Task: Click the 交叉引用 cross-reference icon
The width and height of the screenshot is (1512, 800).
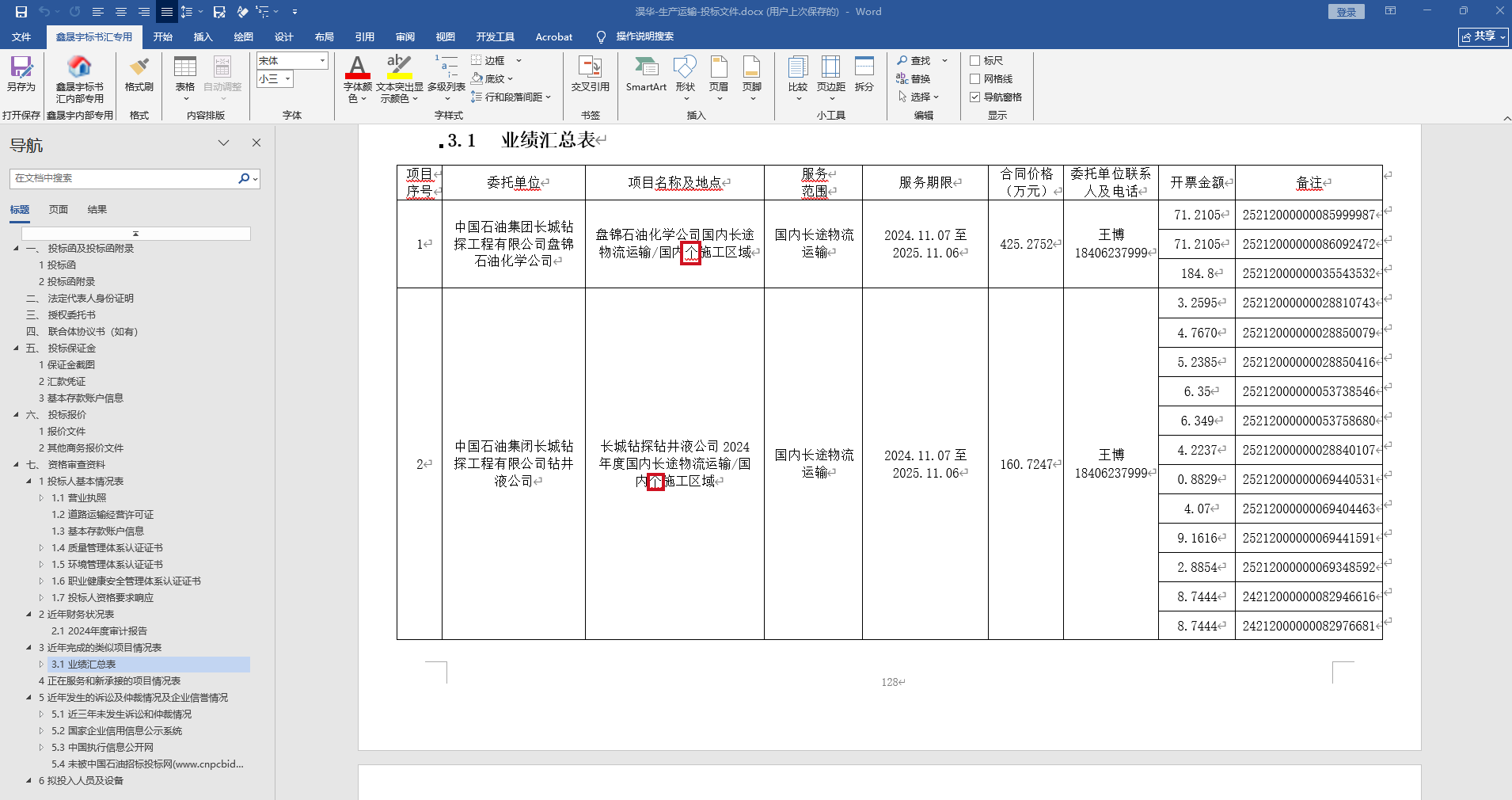Action: 591,74
